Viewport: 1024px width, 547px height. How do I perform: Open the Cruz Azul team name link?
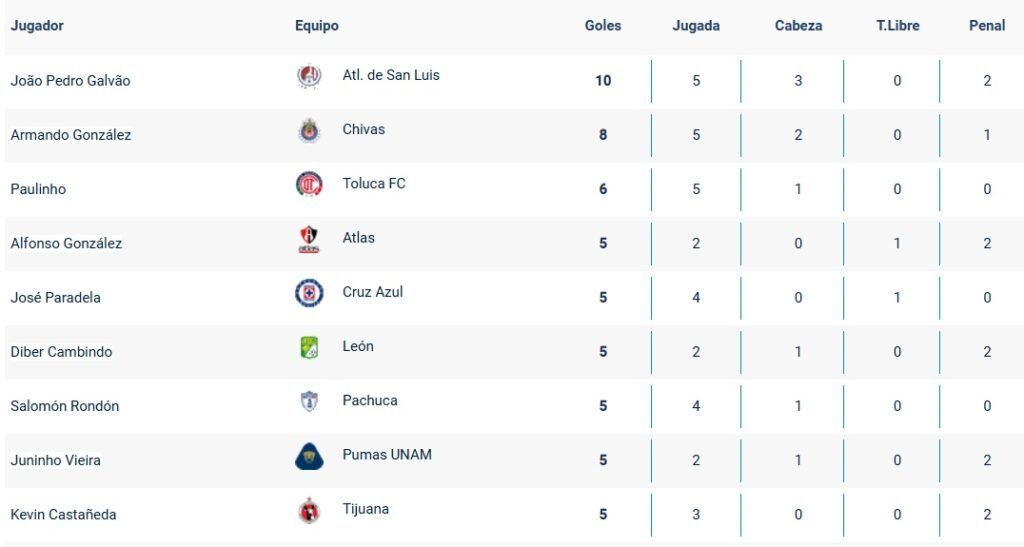pos(372,292)
